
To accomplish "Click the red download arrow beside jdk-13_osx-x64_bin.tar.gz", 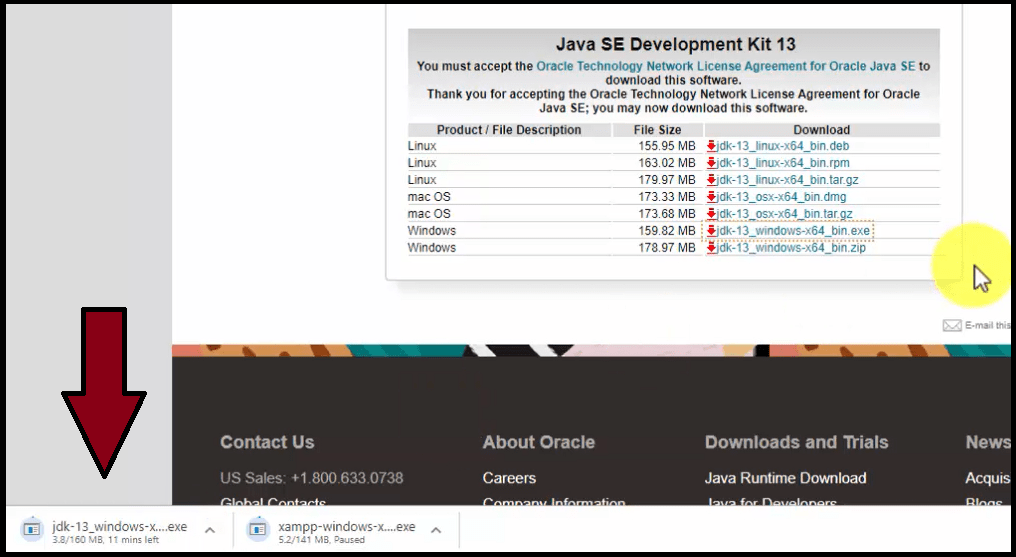I will [x=711, y=214].
